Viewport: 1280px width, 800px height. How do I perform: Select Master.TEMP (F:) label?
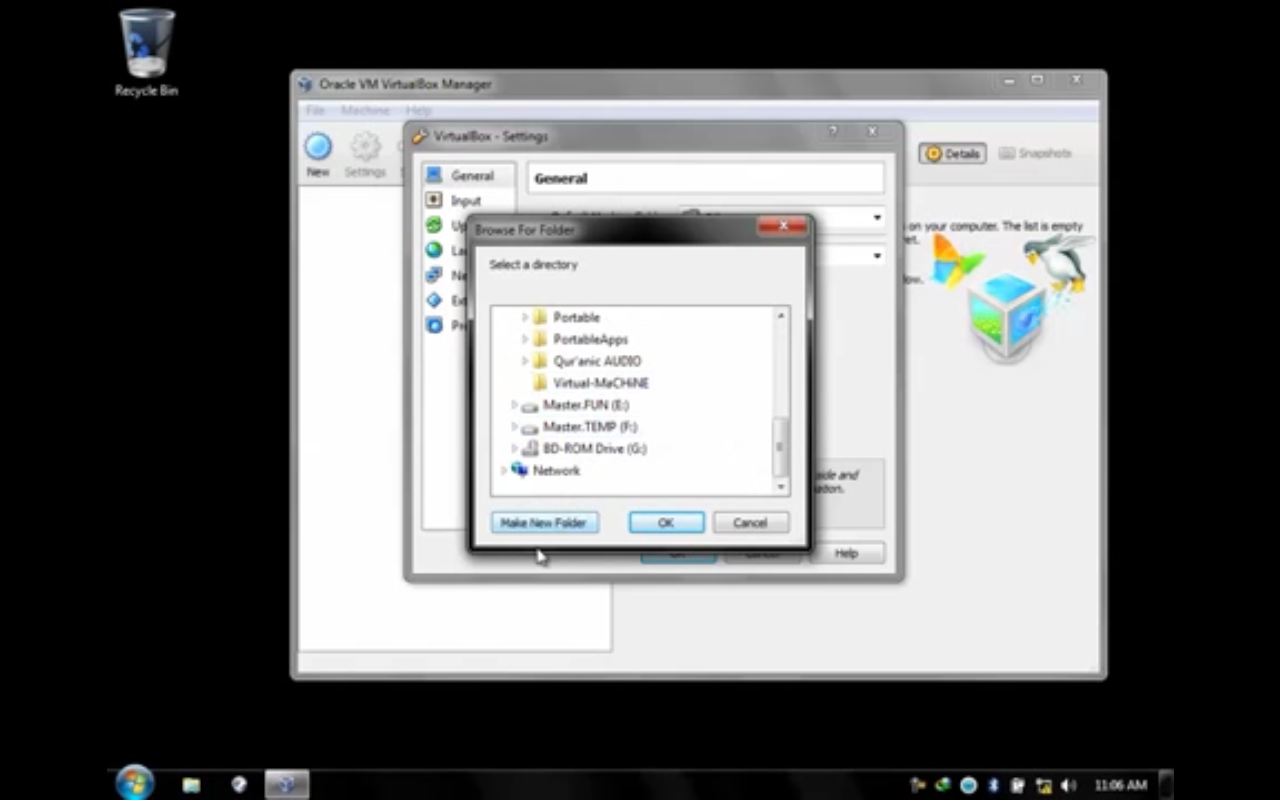coord(589,427)
